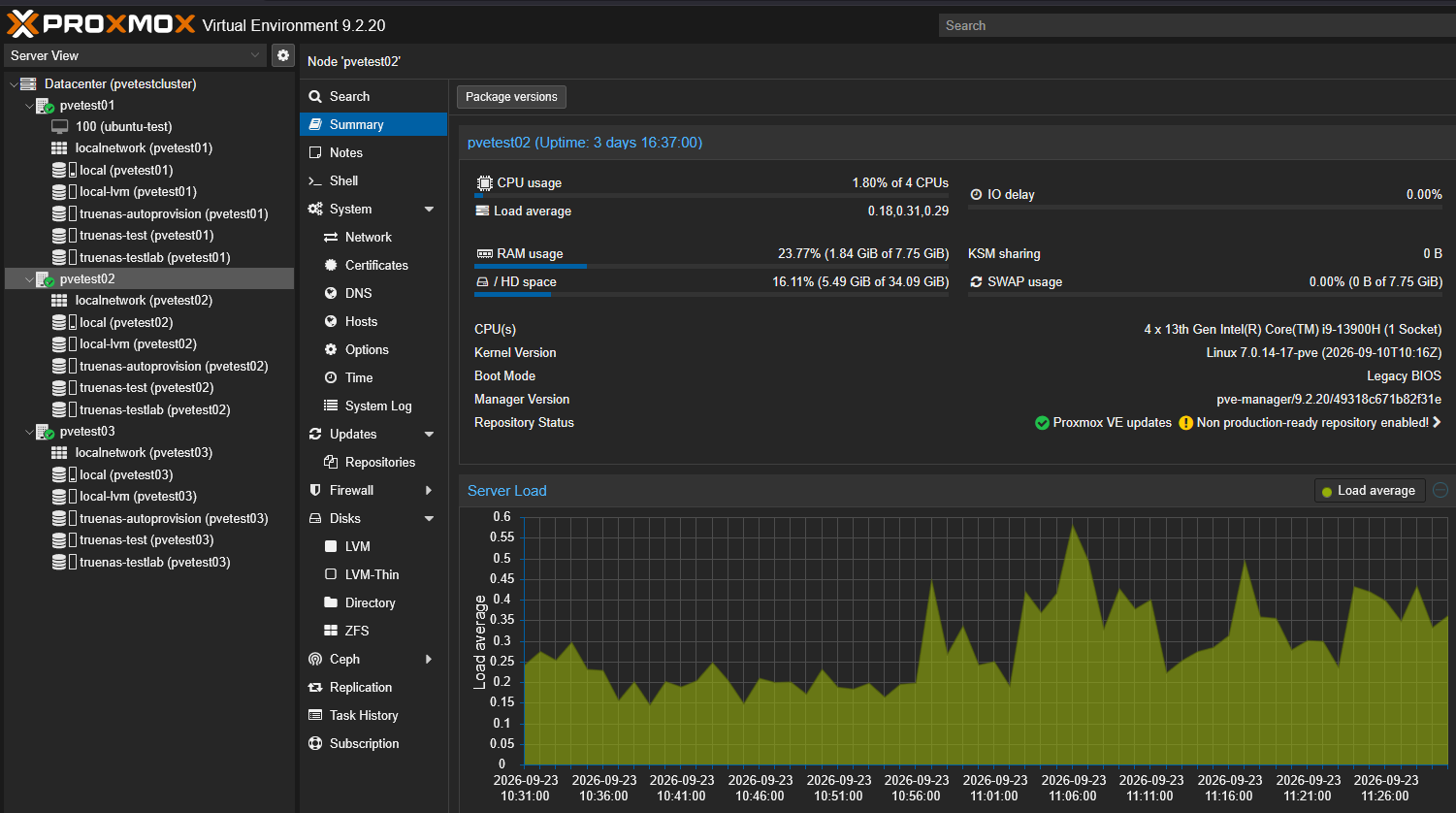Toggle Load average series in chart legend
Image resolution: width=1456 pixels, height=813 pixels.
click(x=1370, y=491)
